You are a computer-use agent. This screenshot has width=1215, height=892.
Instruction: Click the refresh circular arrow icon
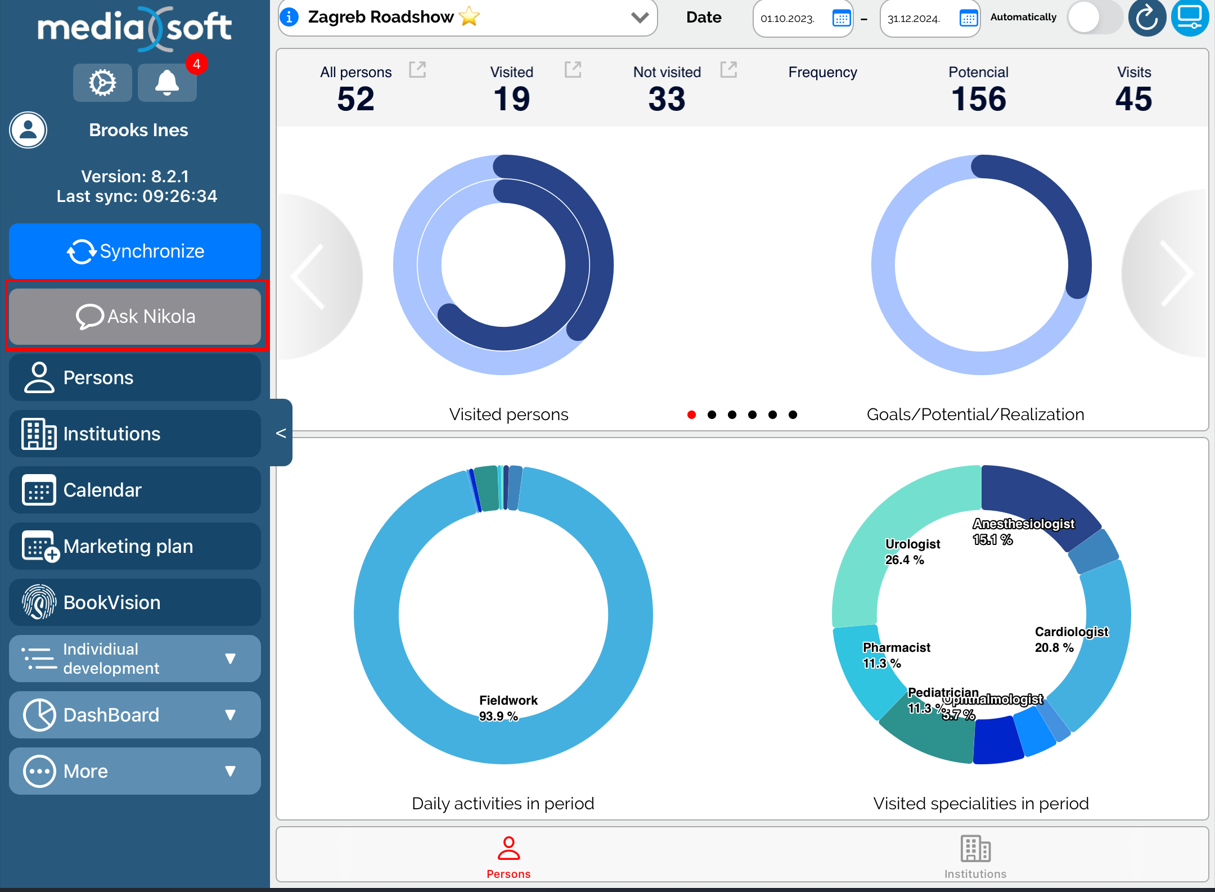click(1146, 18)
